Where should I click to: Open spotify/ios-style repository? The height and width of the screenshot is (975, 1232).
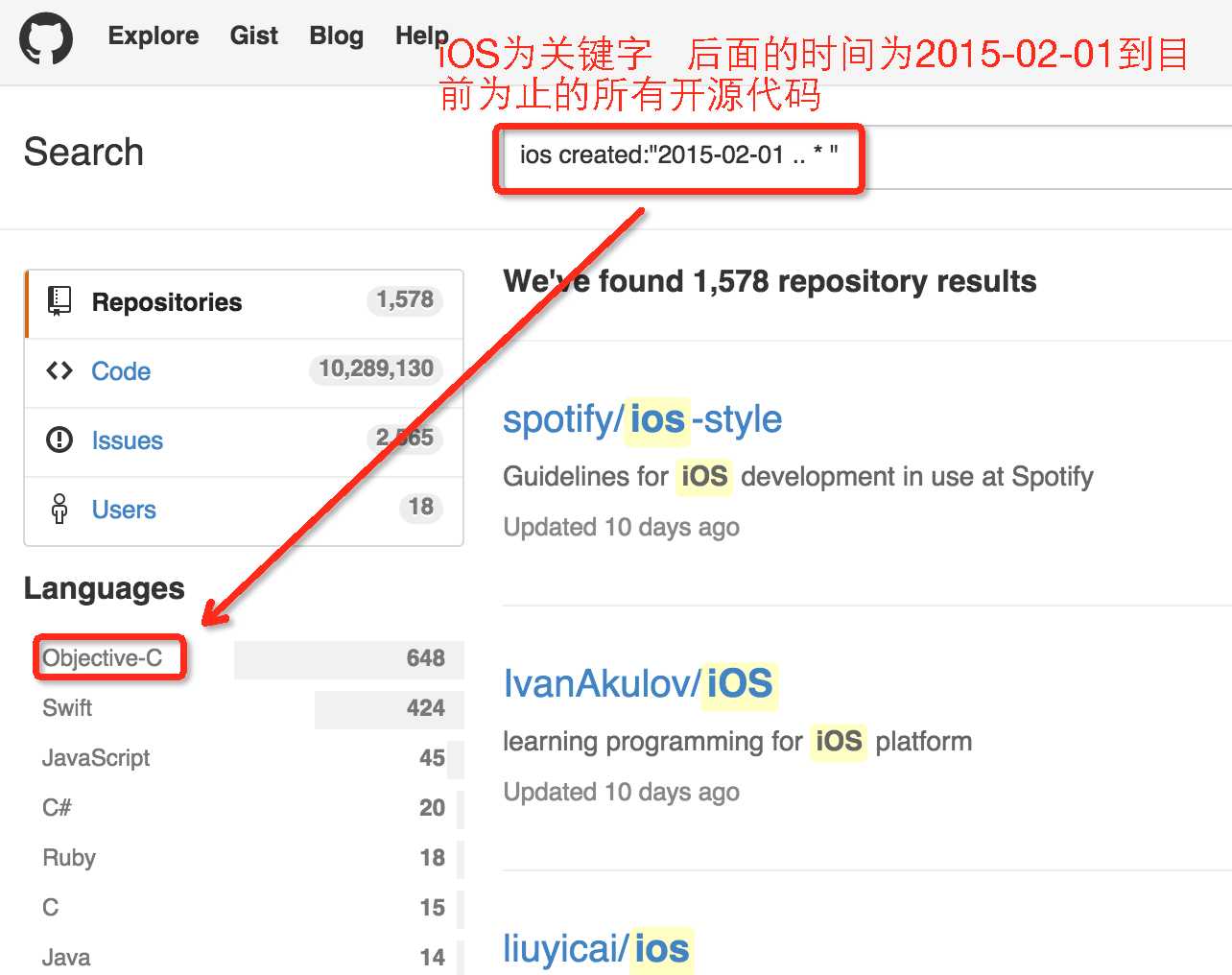click(643, 419)
